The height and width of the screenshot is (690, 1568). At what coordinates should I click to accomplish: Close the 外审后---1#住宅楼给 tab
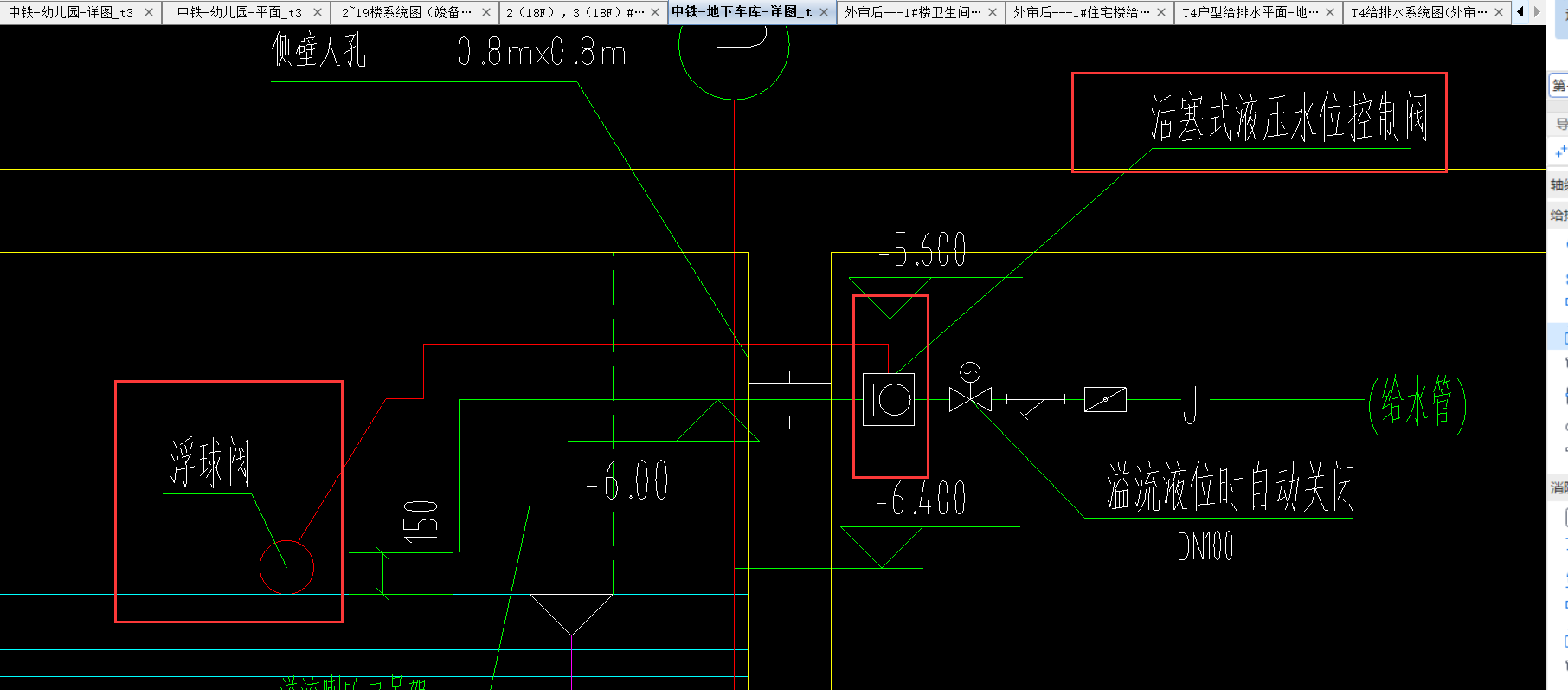tap(1161, 12)
